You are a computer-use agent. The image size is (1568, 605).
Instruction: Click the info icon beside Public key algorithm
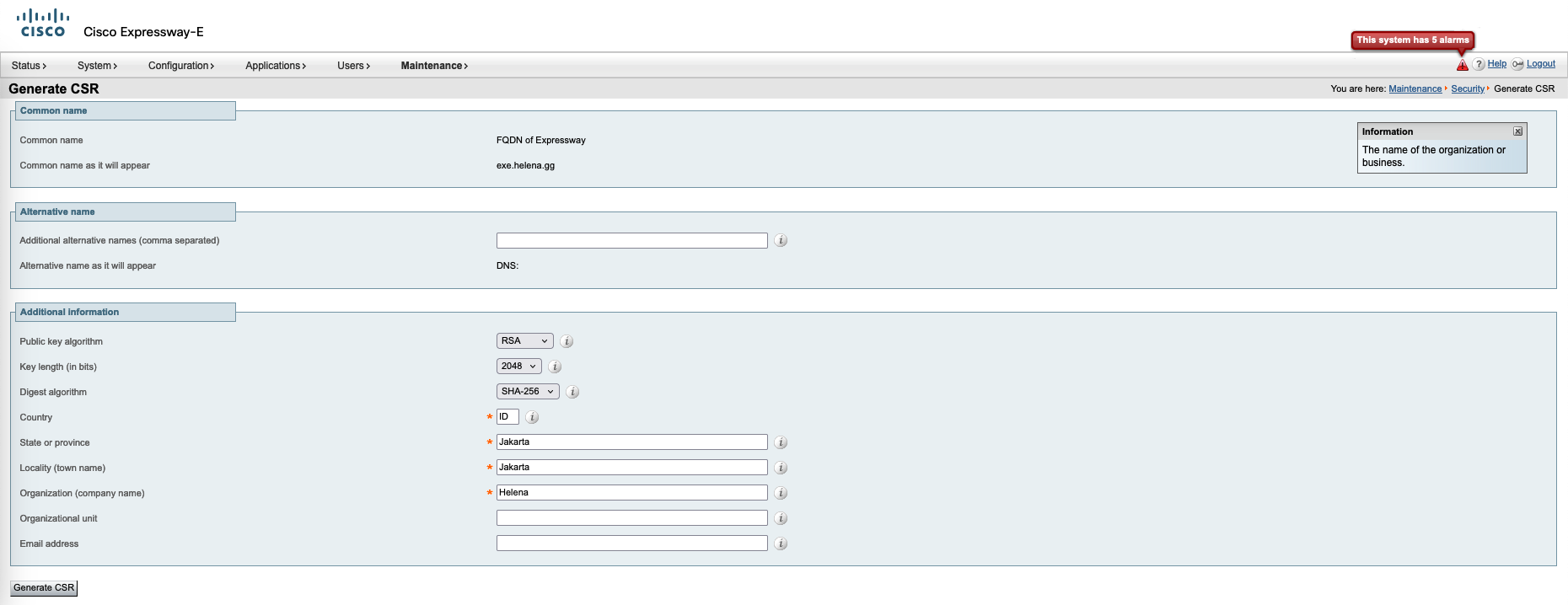[567, 341]
